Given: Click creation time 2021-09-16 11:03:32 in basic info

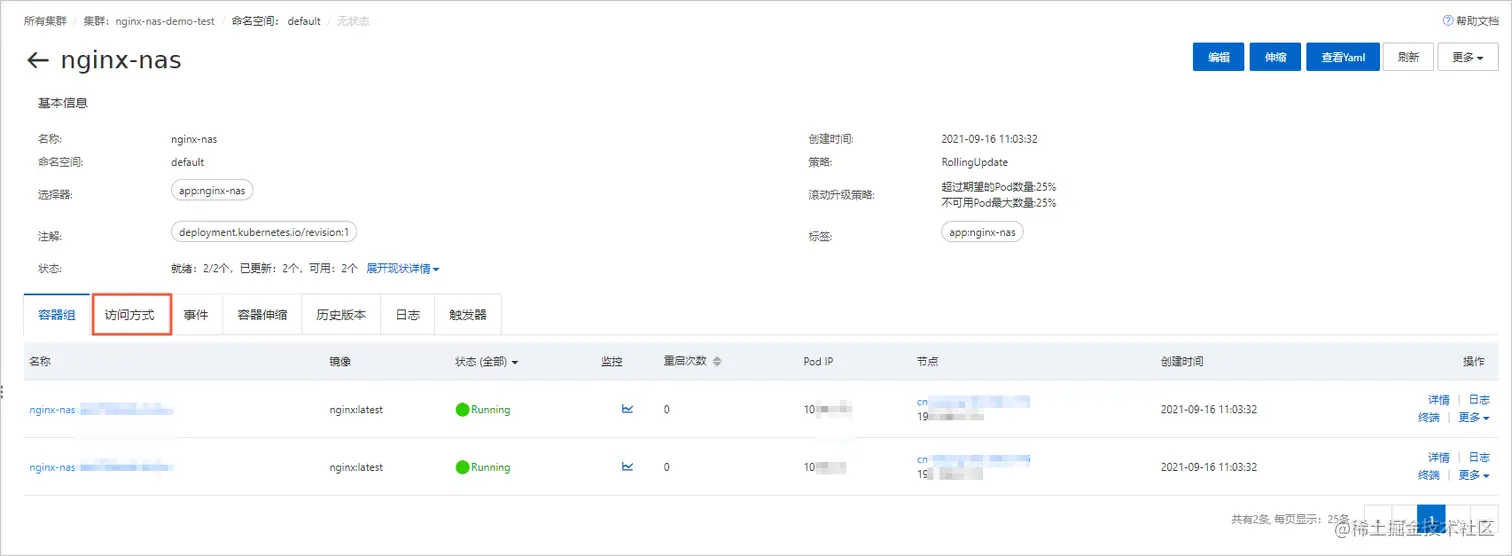Looking at the screenshot, I should tap(989, 139).
